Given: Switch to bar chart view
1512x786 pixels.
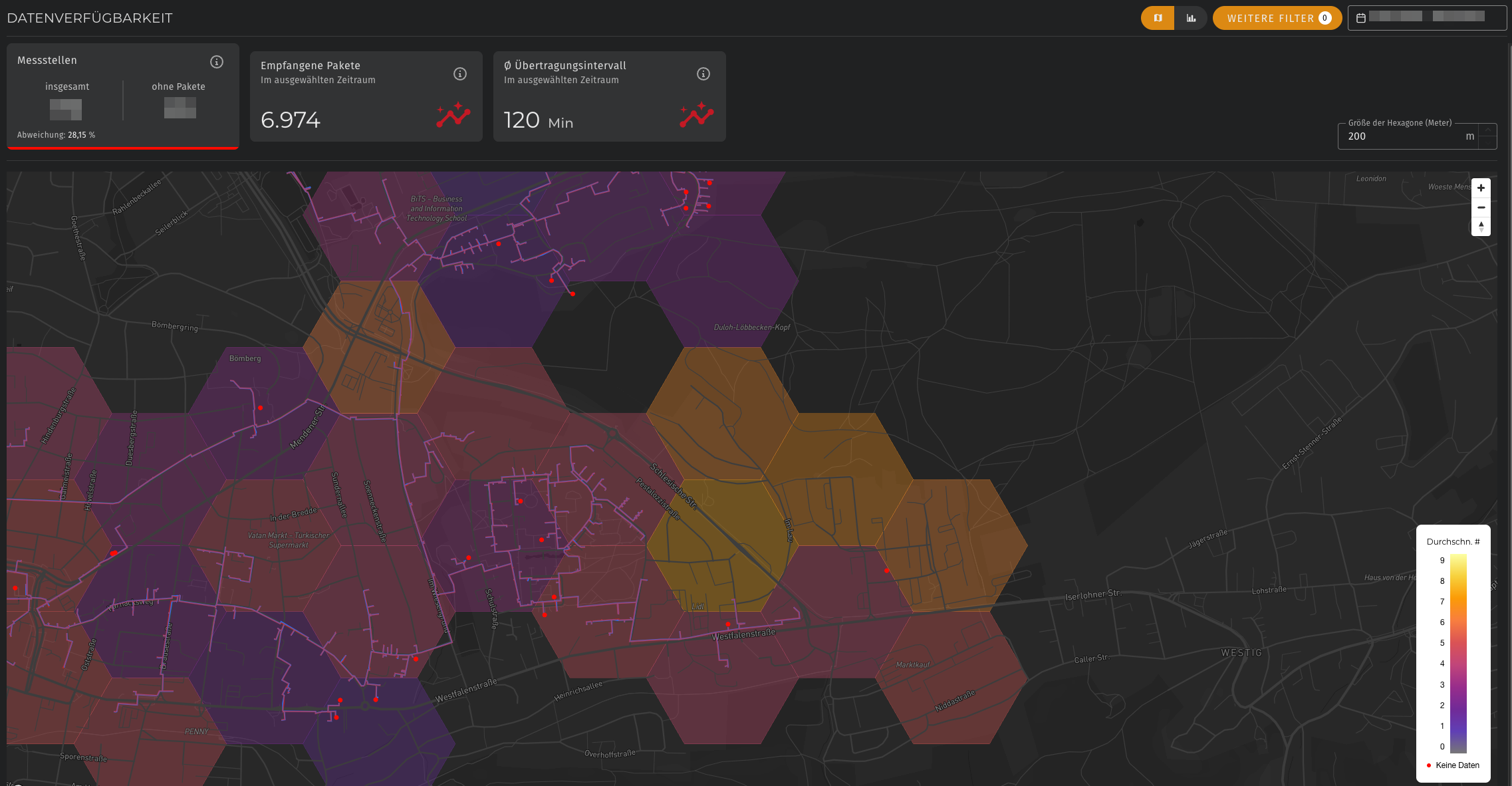Looking at the screenshot, I should (1191, 19).
